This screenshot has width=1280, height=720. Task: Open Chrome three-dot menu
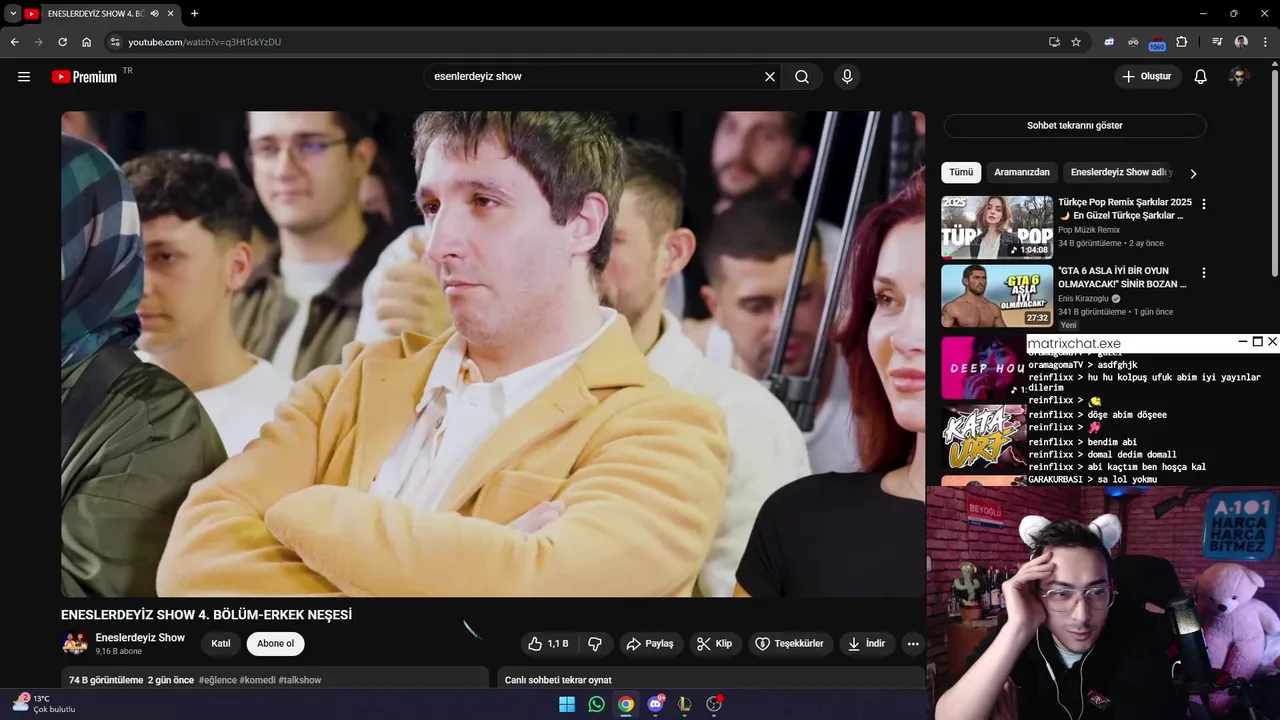[x=1266, y=42]
